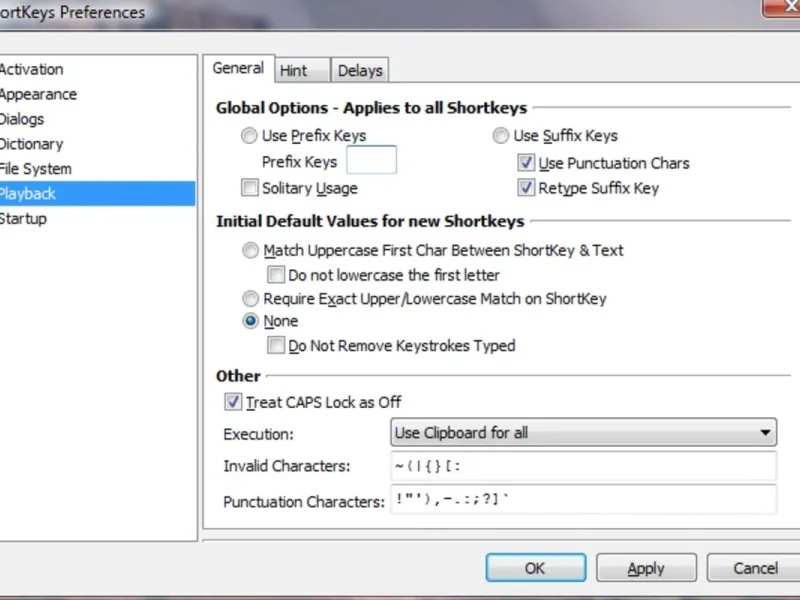
Task: Select Playback in the category list
Action: click(97, 194)
